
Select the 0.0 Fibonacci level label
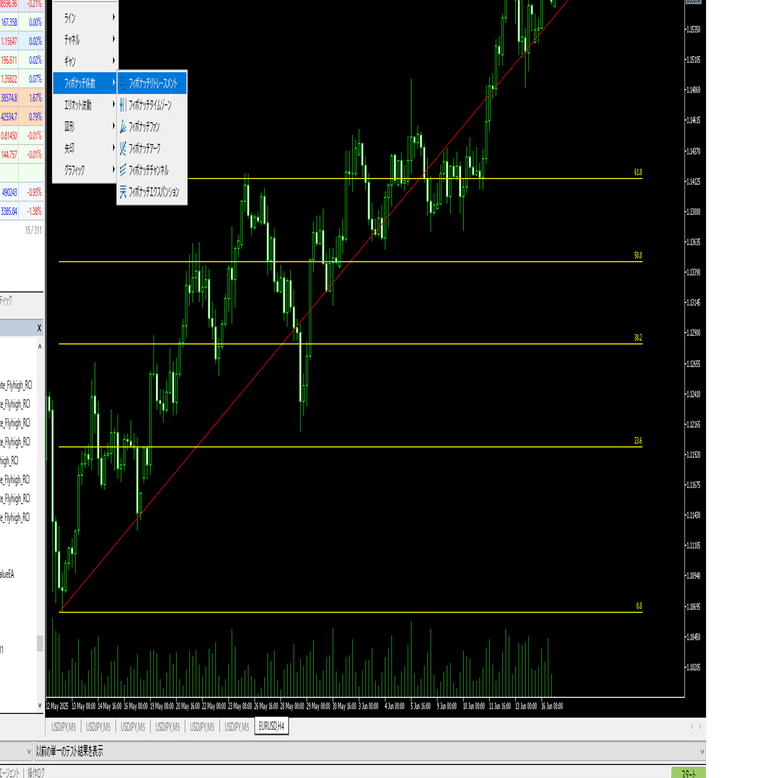[639, 606]
